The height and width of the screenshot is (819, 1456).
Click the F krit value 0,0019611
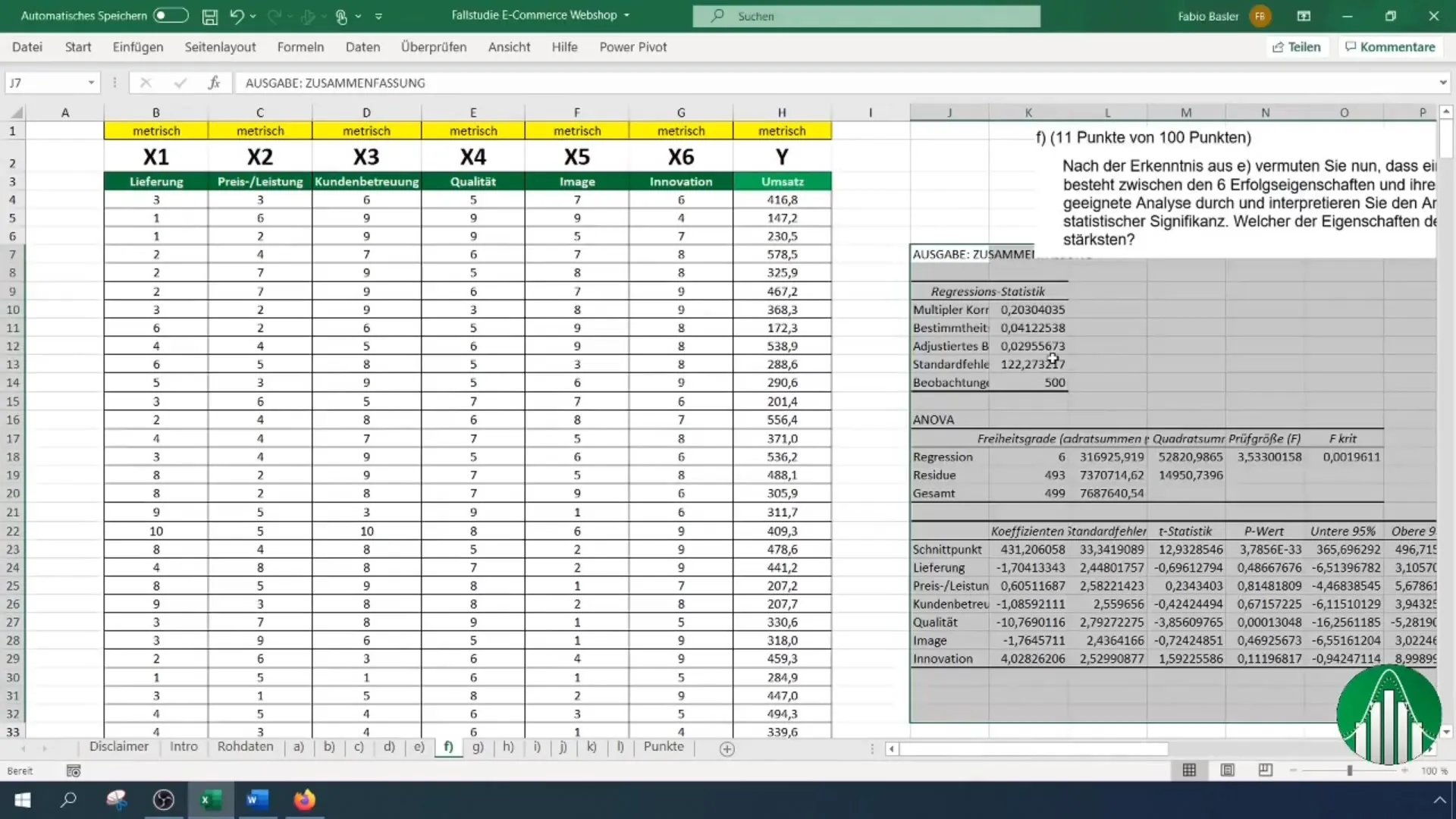pos(1345,457)
